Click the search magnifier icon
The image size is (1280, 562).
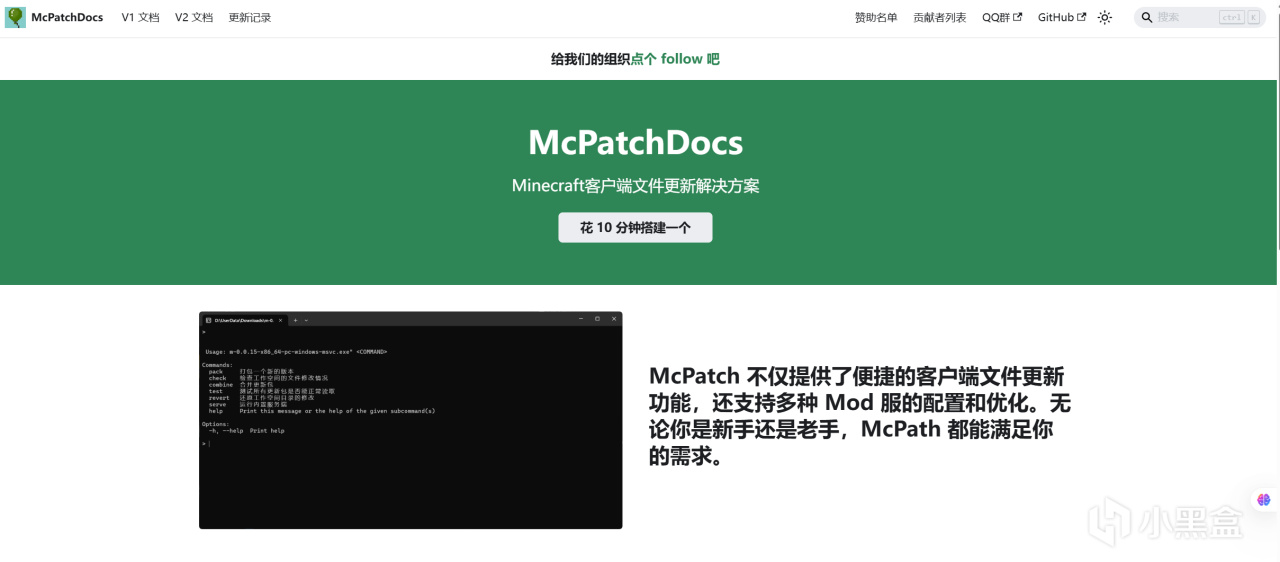(x=1147, y=18)
